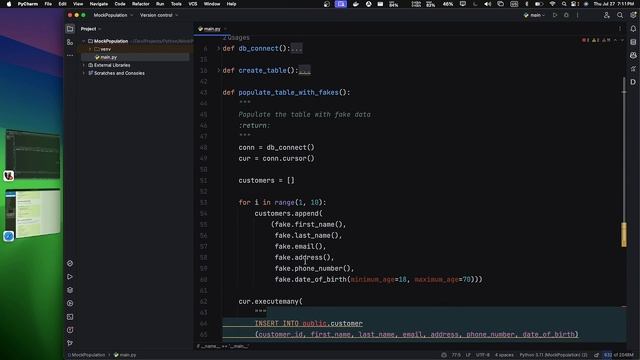Open the main run configuration dropdown
The width and height of the screenshot is (640, 360).
534,15
